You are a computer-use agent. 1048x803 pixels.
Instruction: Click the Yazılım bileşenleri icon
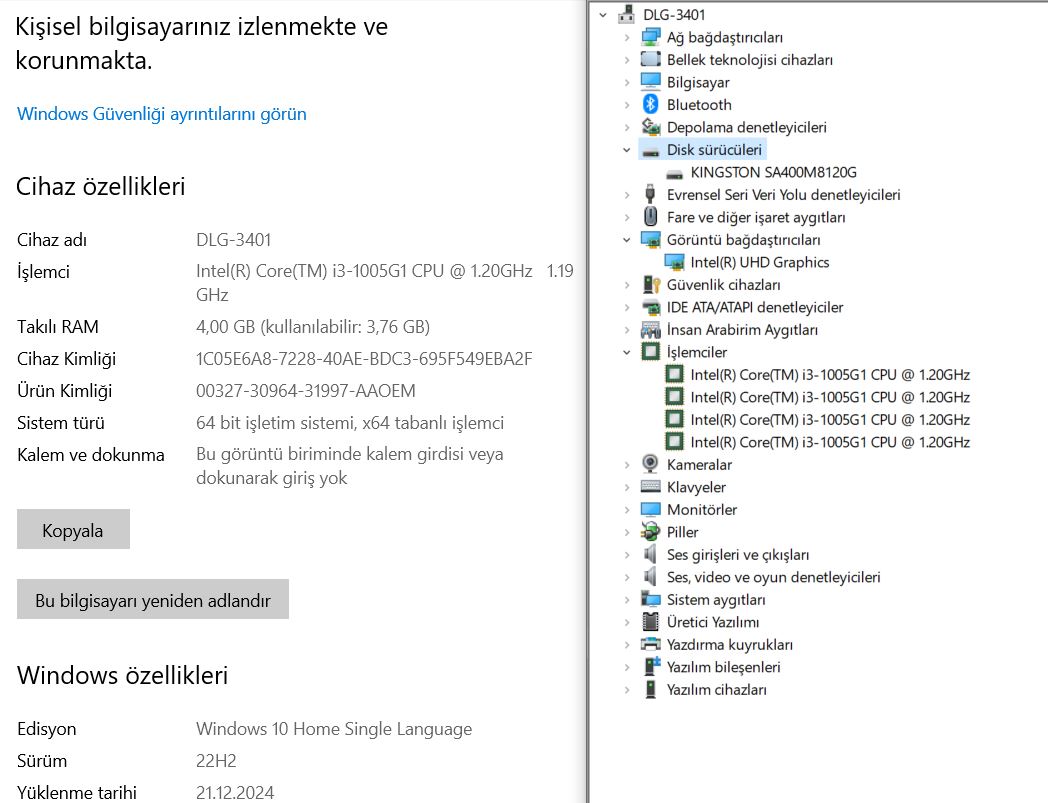(x=652, y=666)
